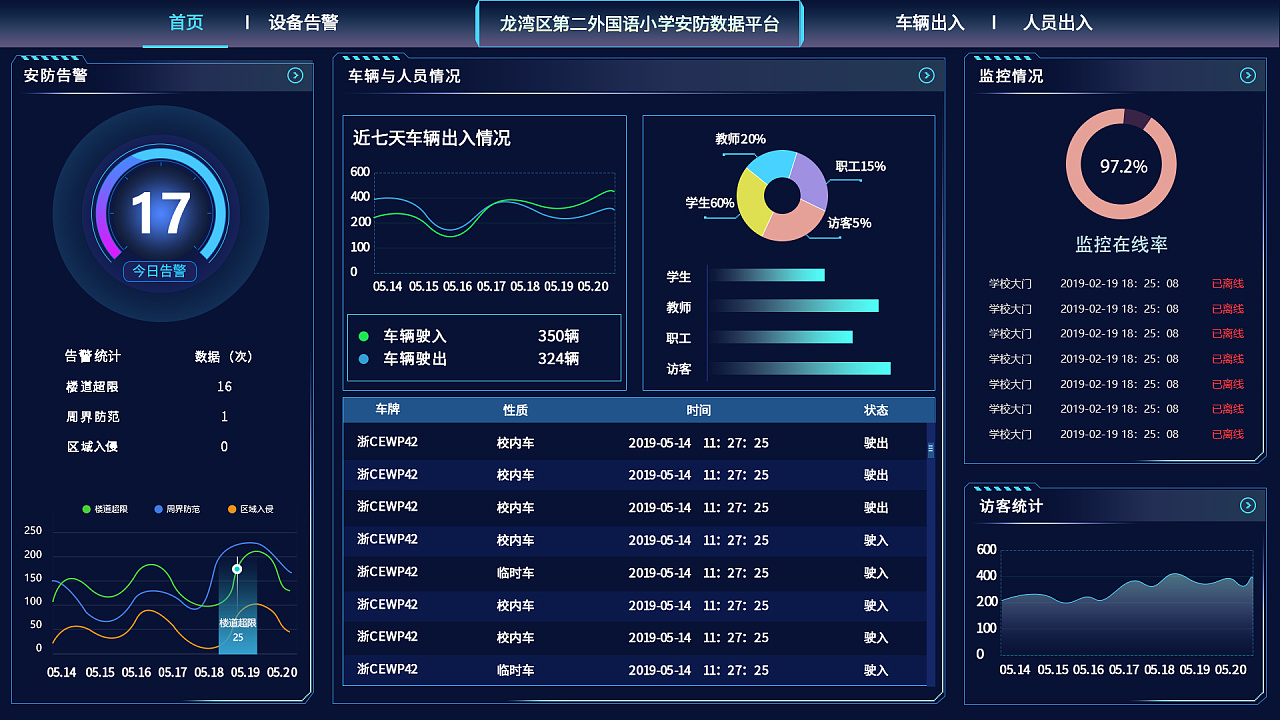Click the vehicle table scrollbar thumb

click(931, 450)
